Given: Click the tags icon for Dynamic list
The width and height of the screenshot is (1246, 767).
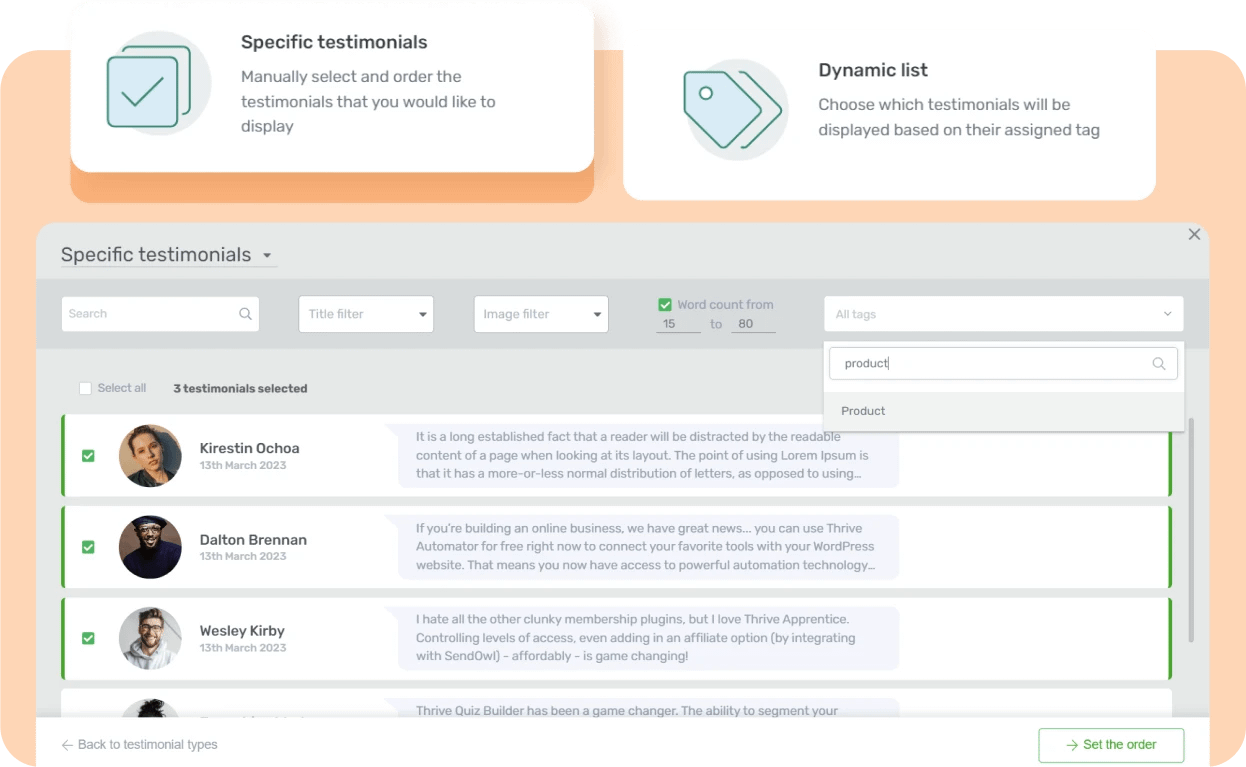Looking at the screenshot, I should click(x=735, y=108).
